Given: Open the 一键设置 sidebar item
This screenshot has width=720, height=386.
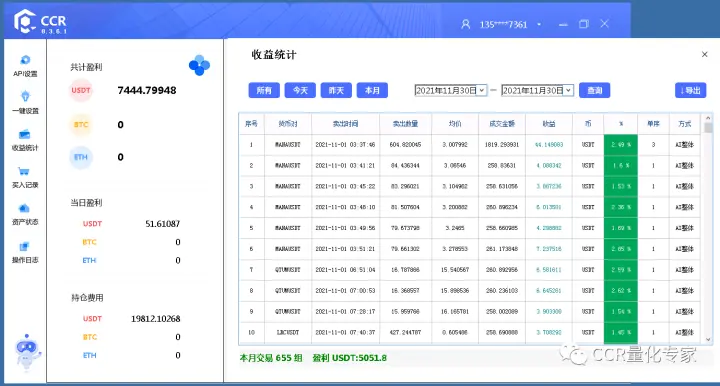Looking at the screenshot, I should coord(25,103).
